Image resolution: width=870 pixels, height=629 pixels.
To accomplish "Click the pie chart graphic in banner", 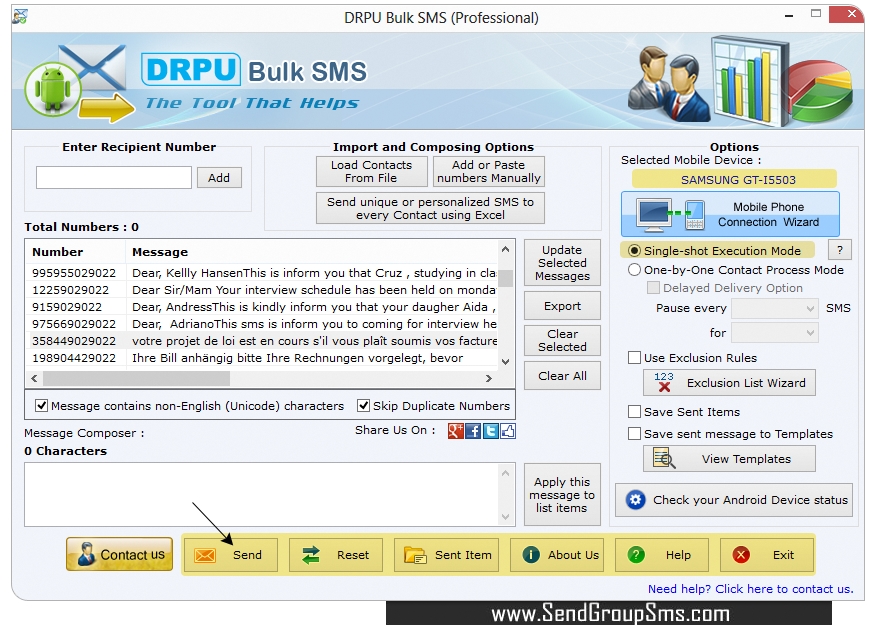I will pos(820,92).
